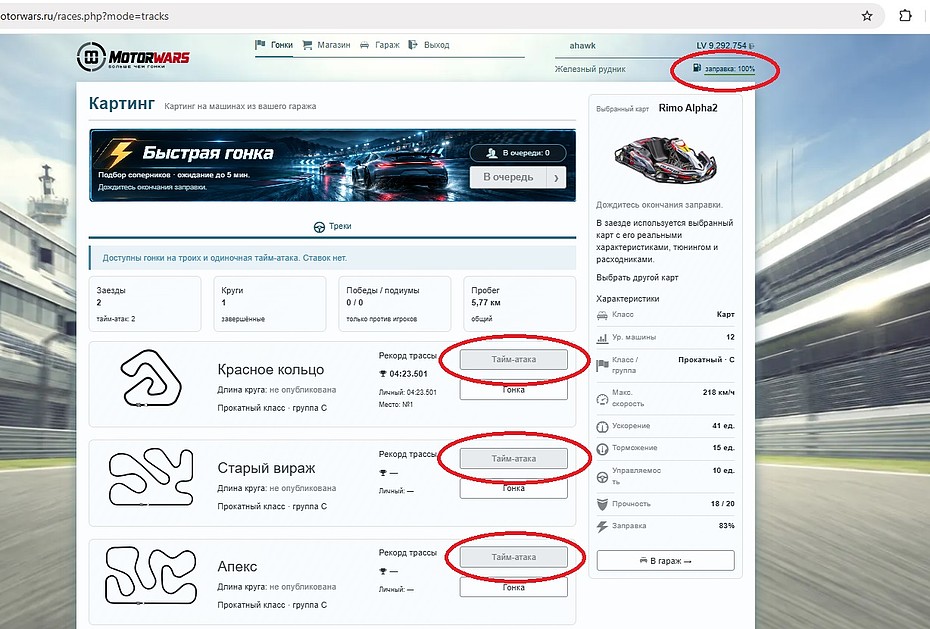Viewport: 930px width, 629px height.
Task: Click the lightning icon beside Заправка 83%
Action: coord(602,526)
